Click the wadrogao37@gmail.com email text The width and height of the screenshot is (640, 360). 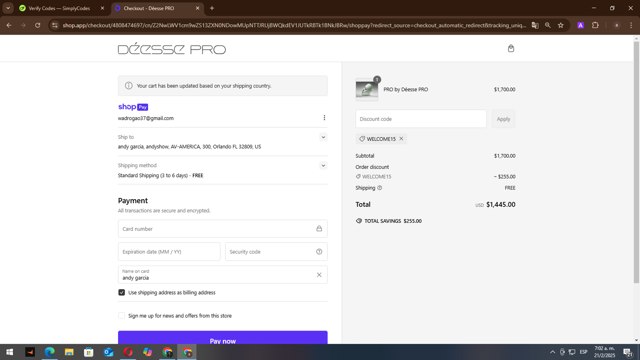[146, 118]
